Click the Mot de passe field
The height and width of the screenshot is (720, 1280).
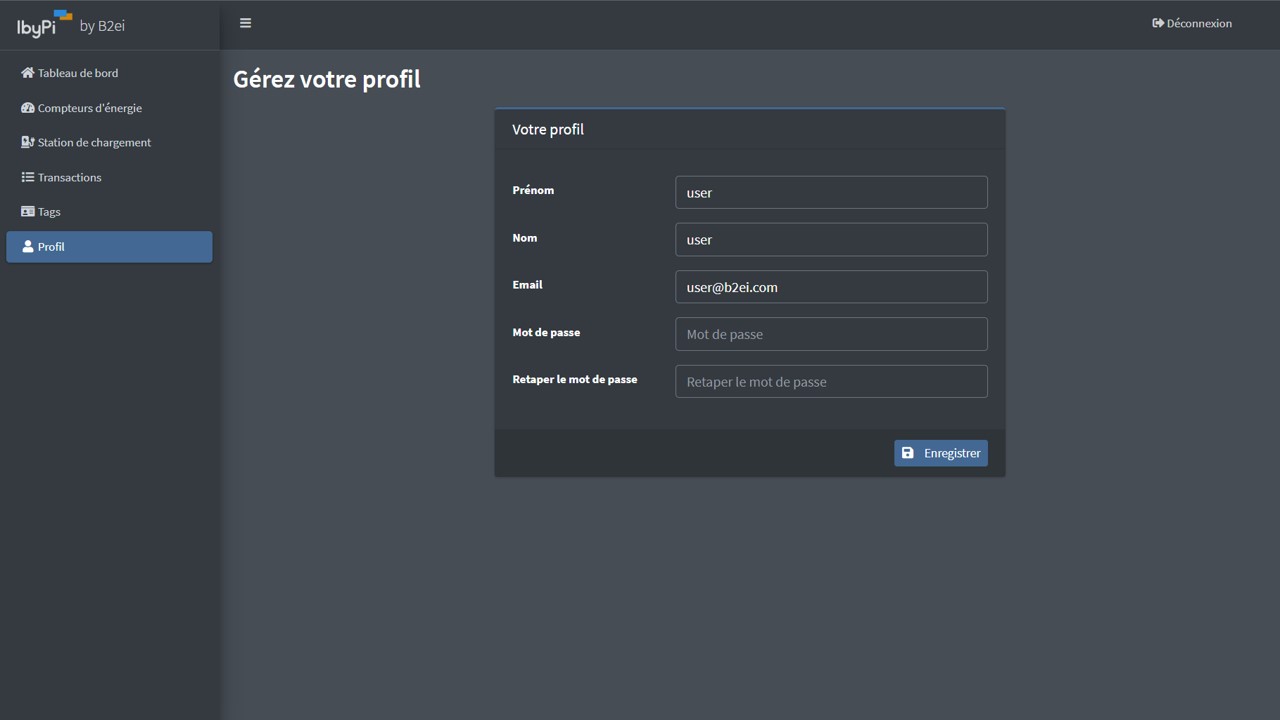coord(831,334)
